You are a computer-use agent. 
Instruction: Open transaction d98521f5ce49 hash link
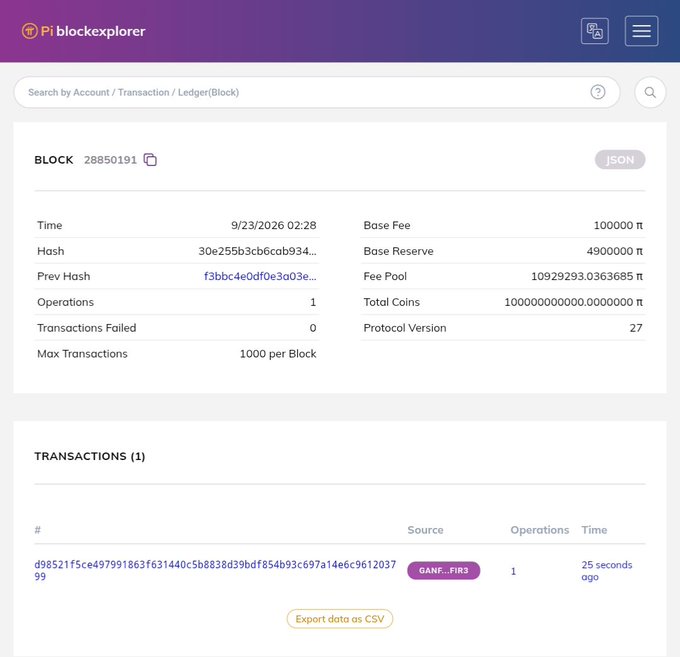[x=215, y=570]
